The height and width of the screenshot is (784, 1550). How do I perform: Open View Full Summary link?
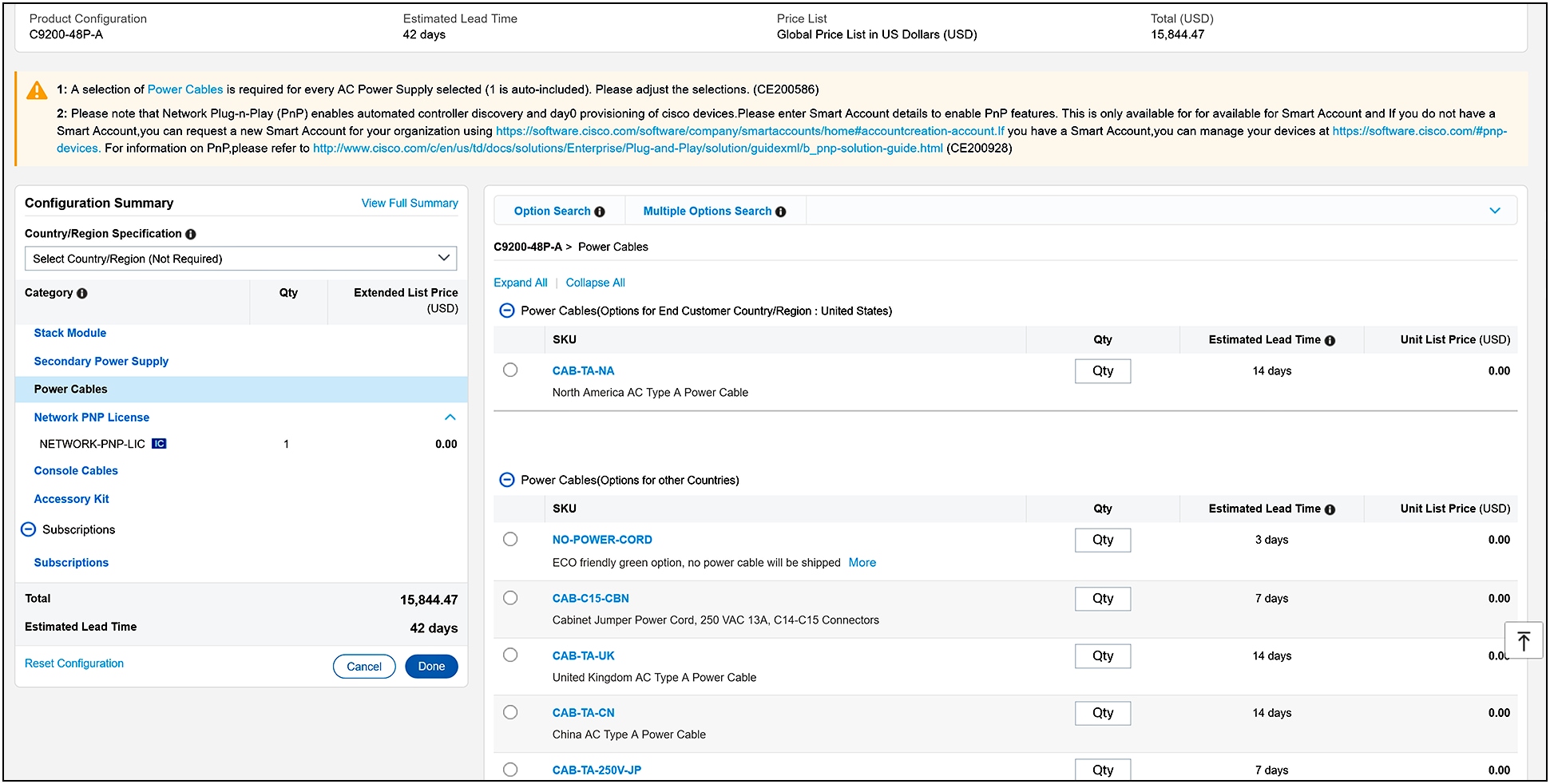coord(410,204)
